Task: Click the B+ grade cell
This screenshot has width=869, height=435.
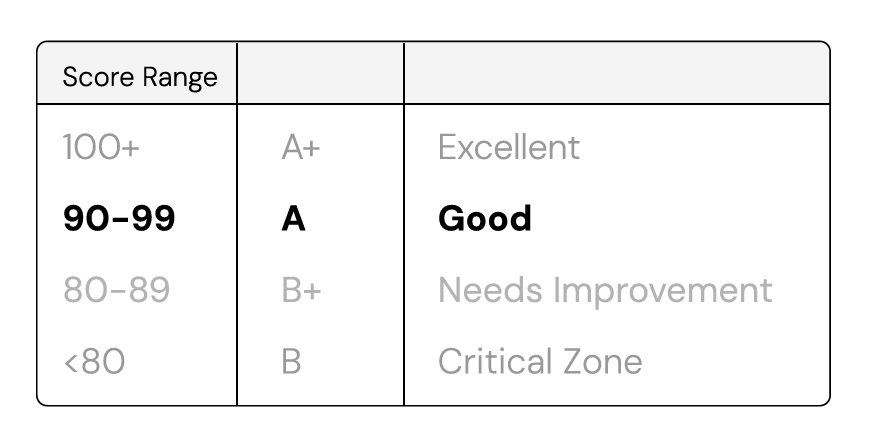Action: click(301, 290)
